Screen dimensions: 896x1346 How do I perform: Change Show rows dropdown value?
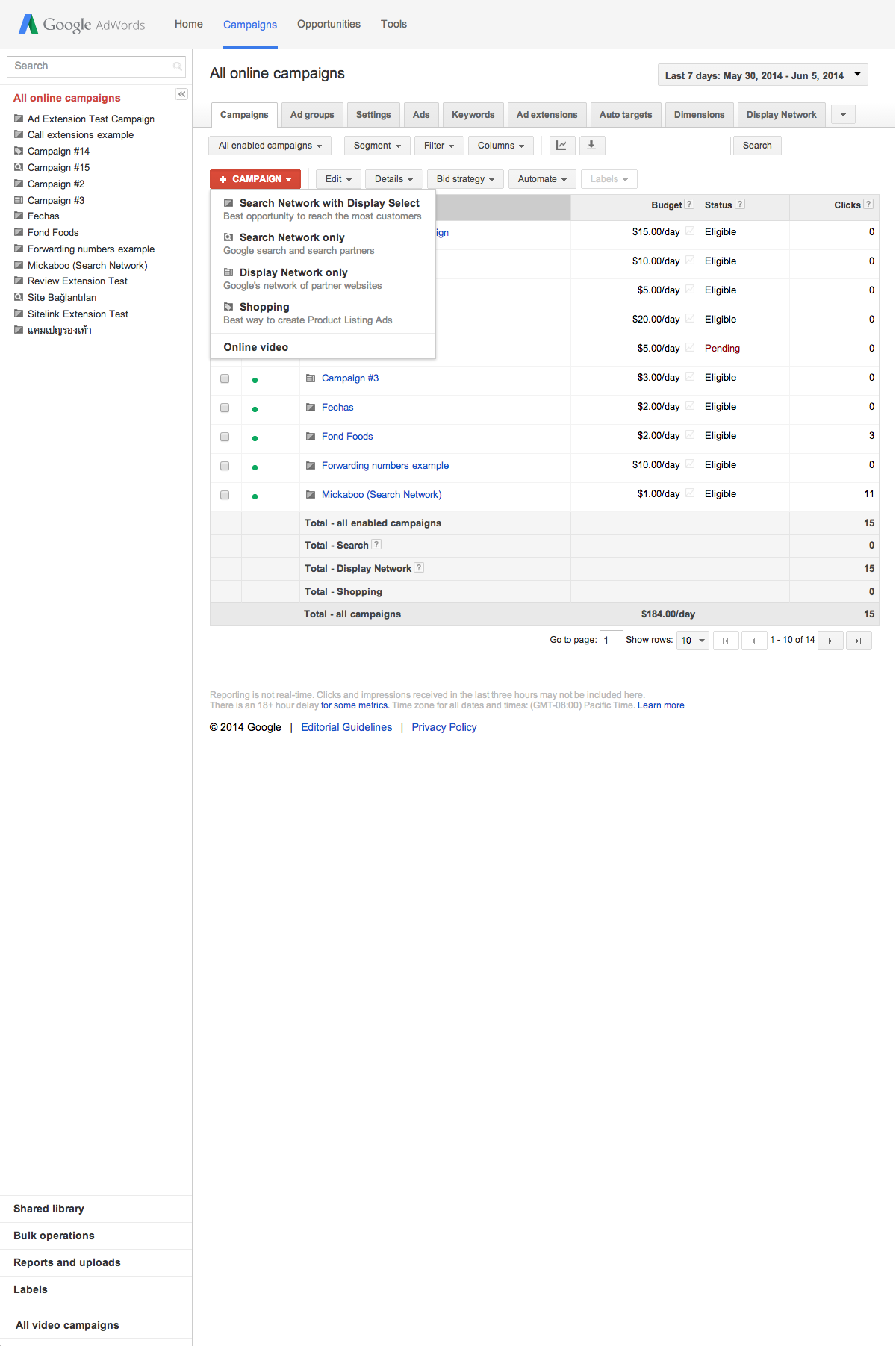point(693,641)
